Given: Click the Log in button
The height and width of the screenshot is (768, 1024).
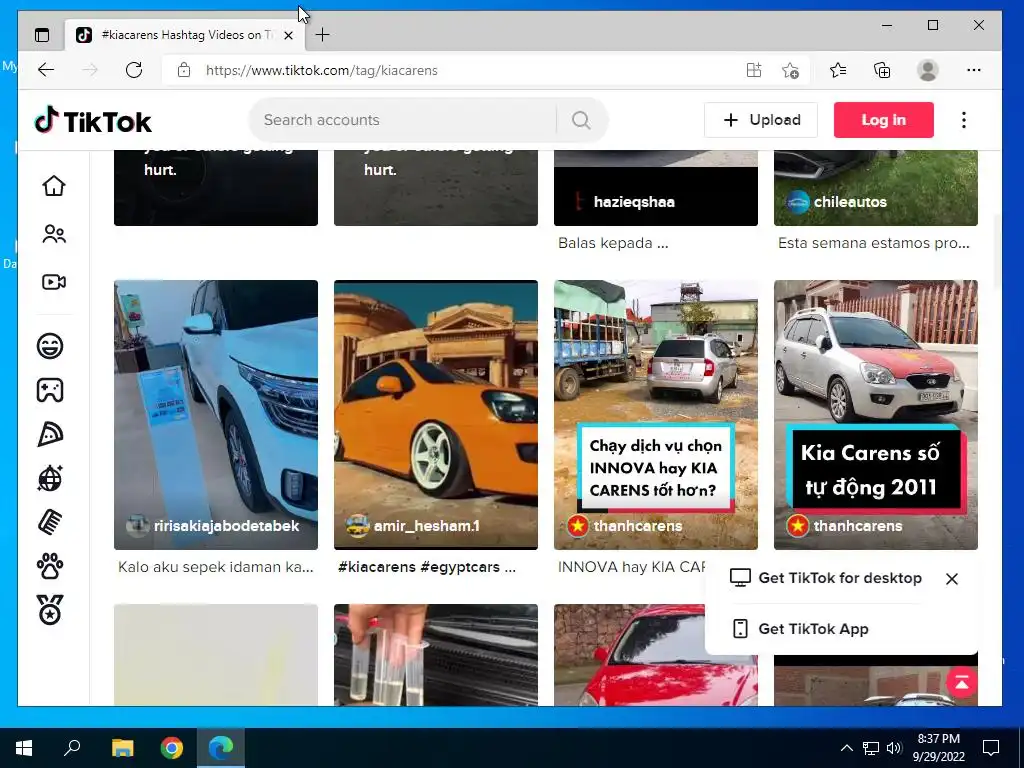Looking at the screenshot, I should pyautogui.click(x=884, y=120).
